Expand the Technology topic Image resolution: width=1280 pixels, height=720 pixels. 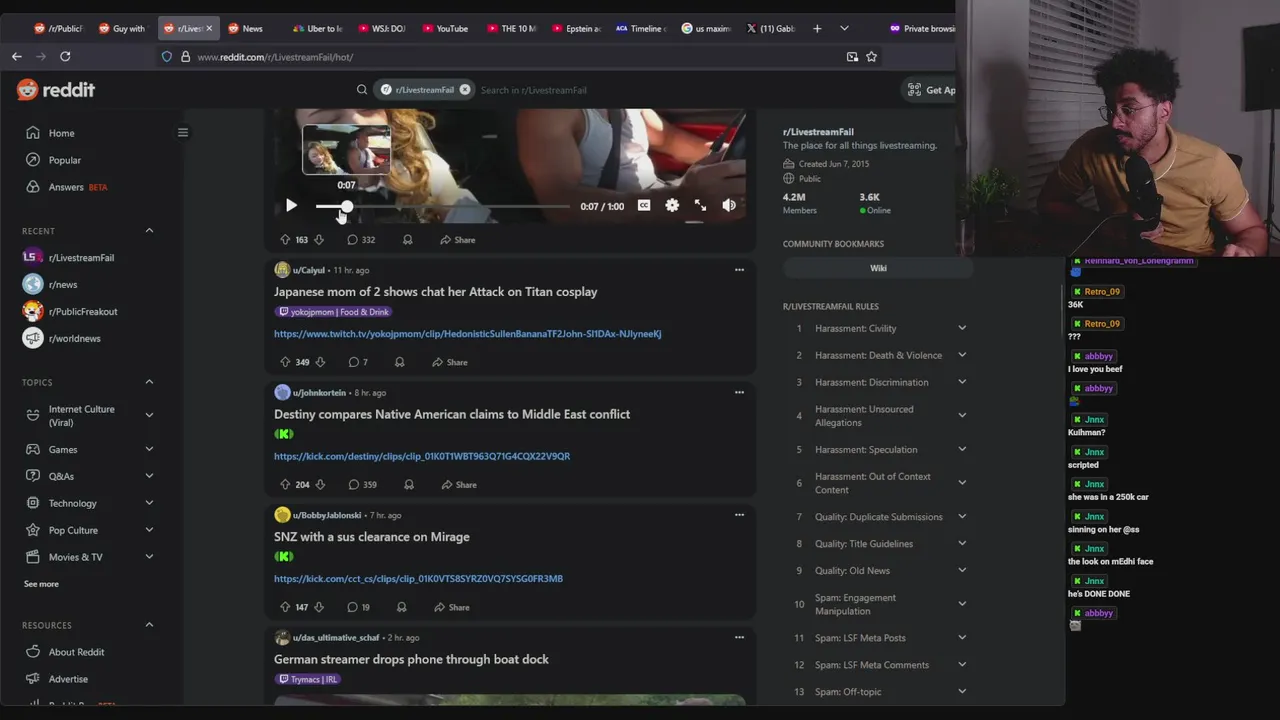pos(149,503)
